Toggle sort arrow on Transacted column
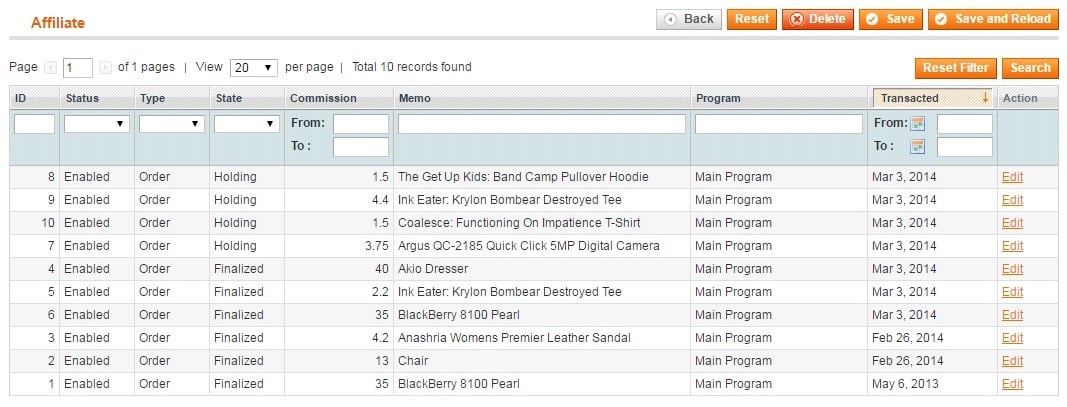The width and height of the screenshot is (1067, 407). [x=985, y=98]
